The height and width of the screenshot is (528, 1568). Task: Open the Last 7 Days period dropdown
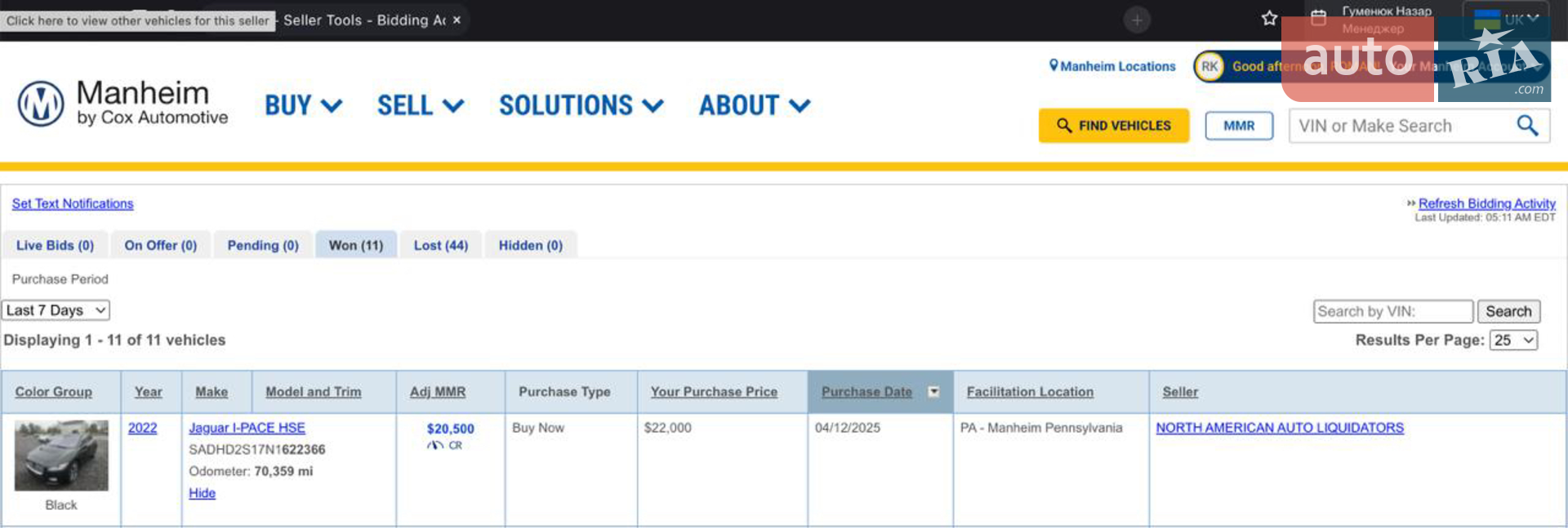(56, 310)
